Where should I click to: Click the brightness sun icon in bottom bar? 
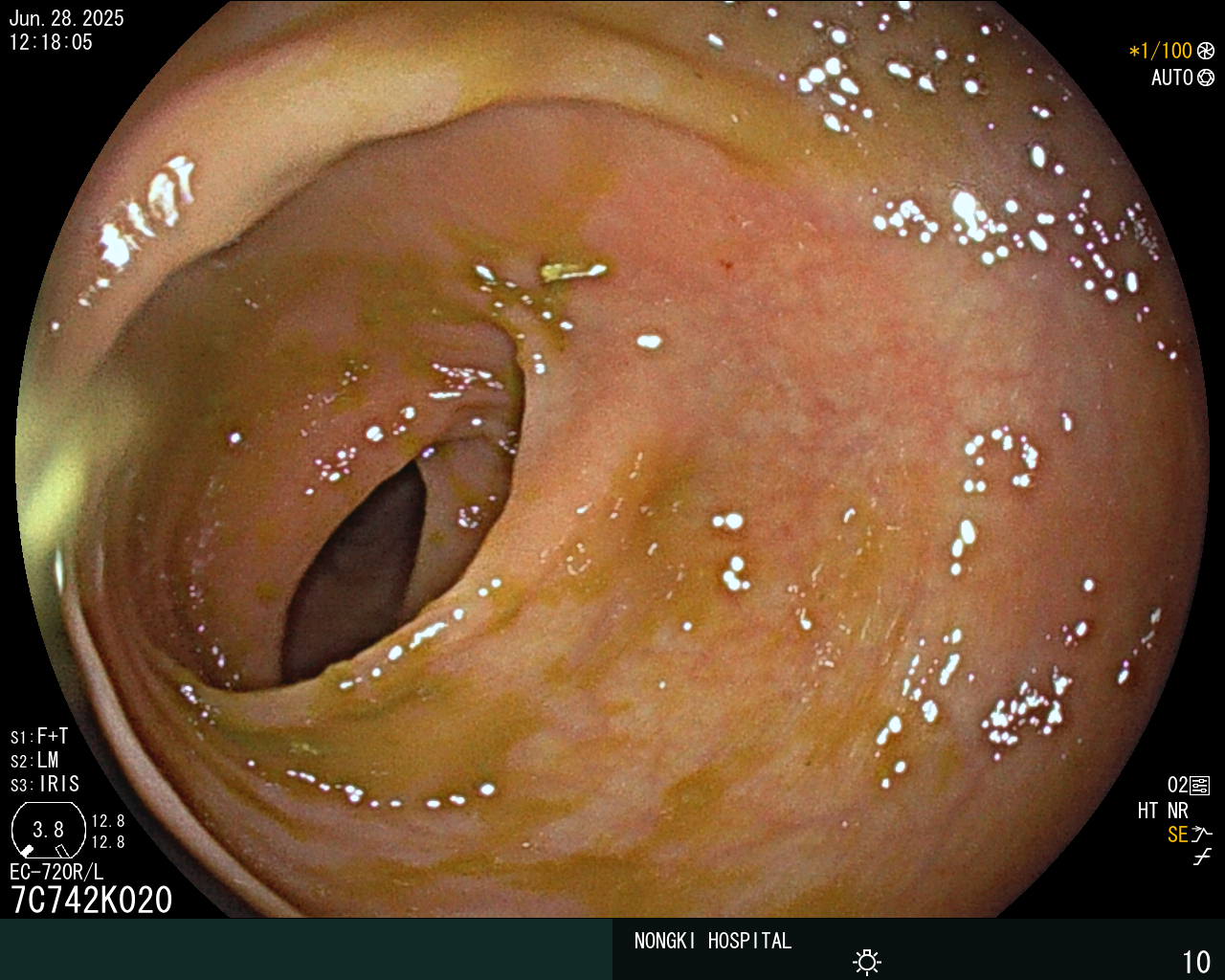point(867,962)
